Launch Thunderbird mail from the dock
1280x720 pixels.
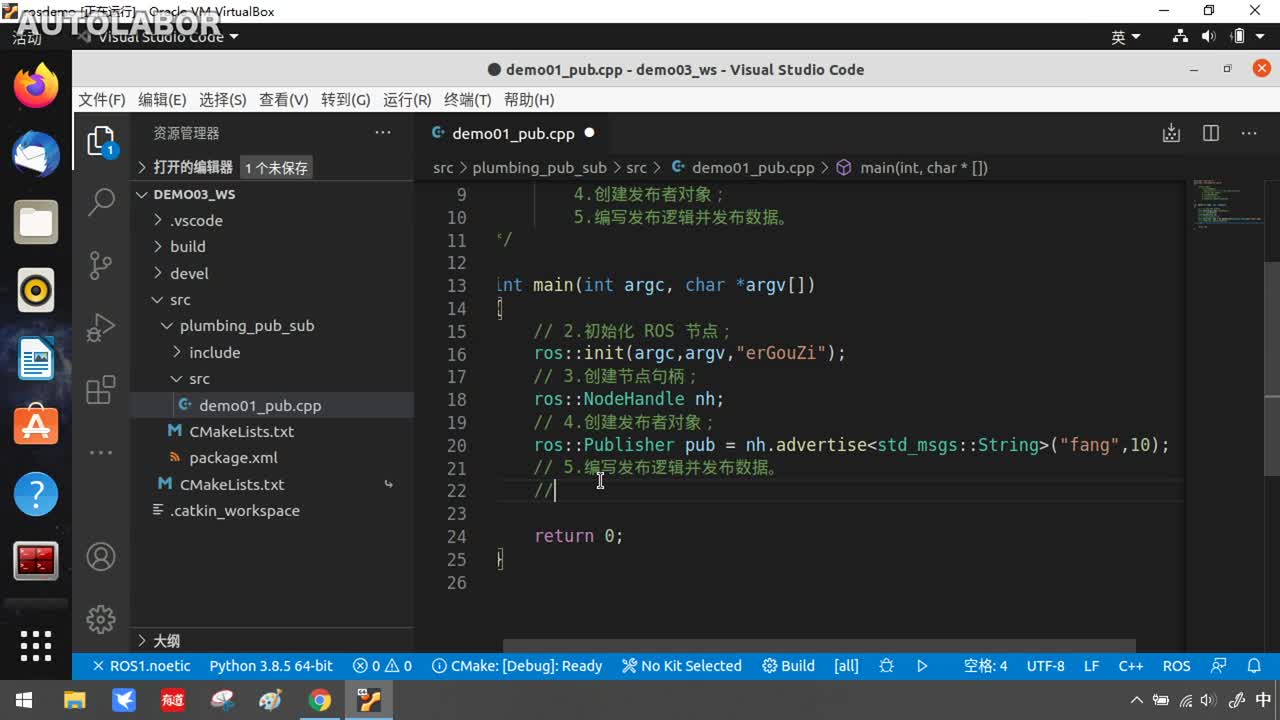pos(36,154)
